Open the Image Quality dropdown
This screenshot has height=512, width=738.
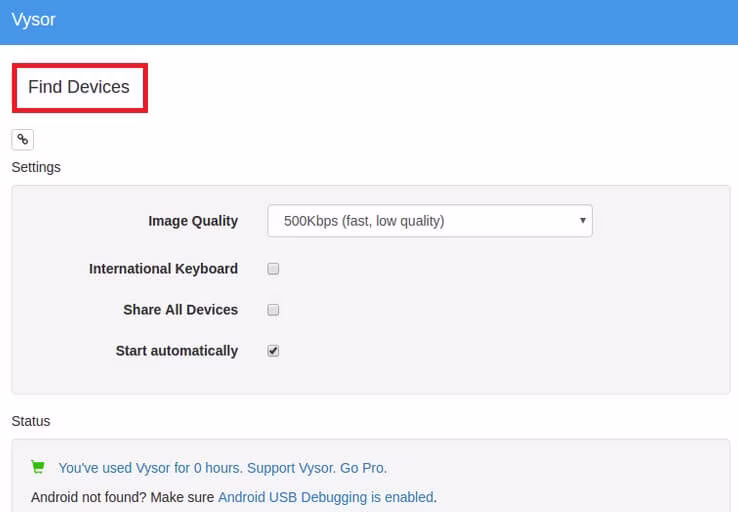[430, 221]
